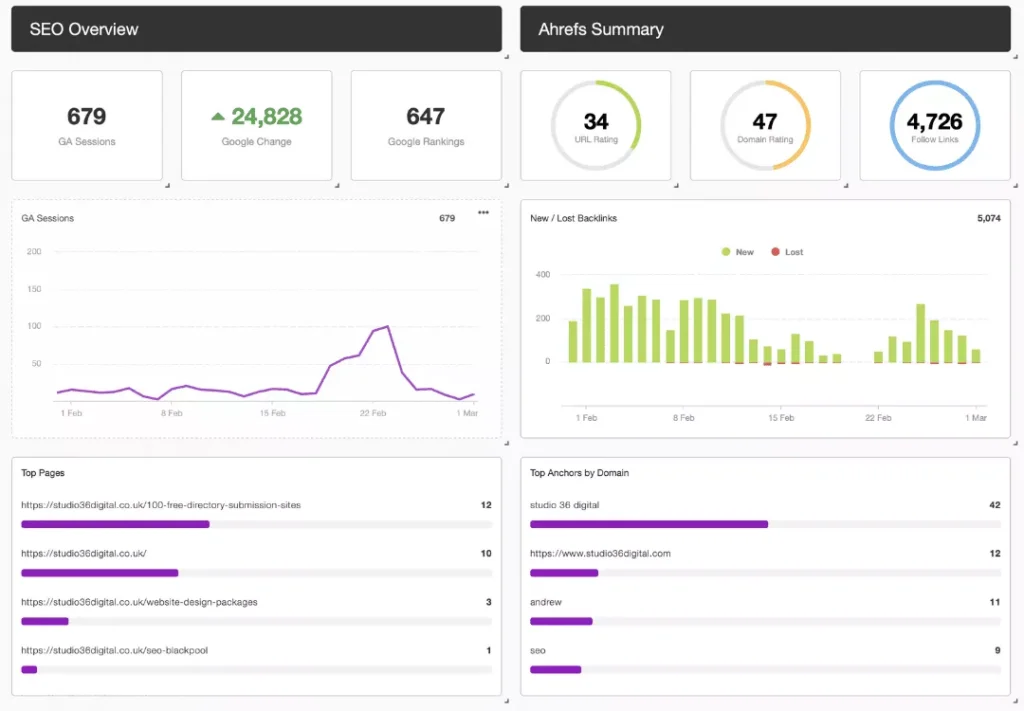Toggle the Lost series in backlinks legend

point(787,252)
